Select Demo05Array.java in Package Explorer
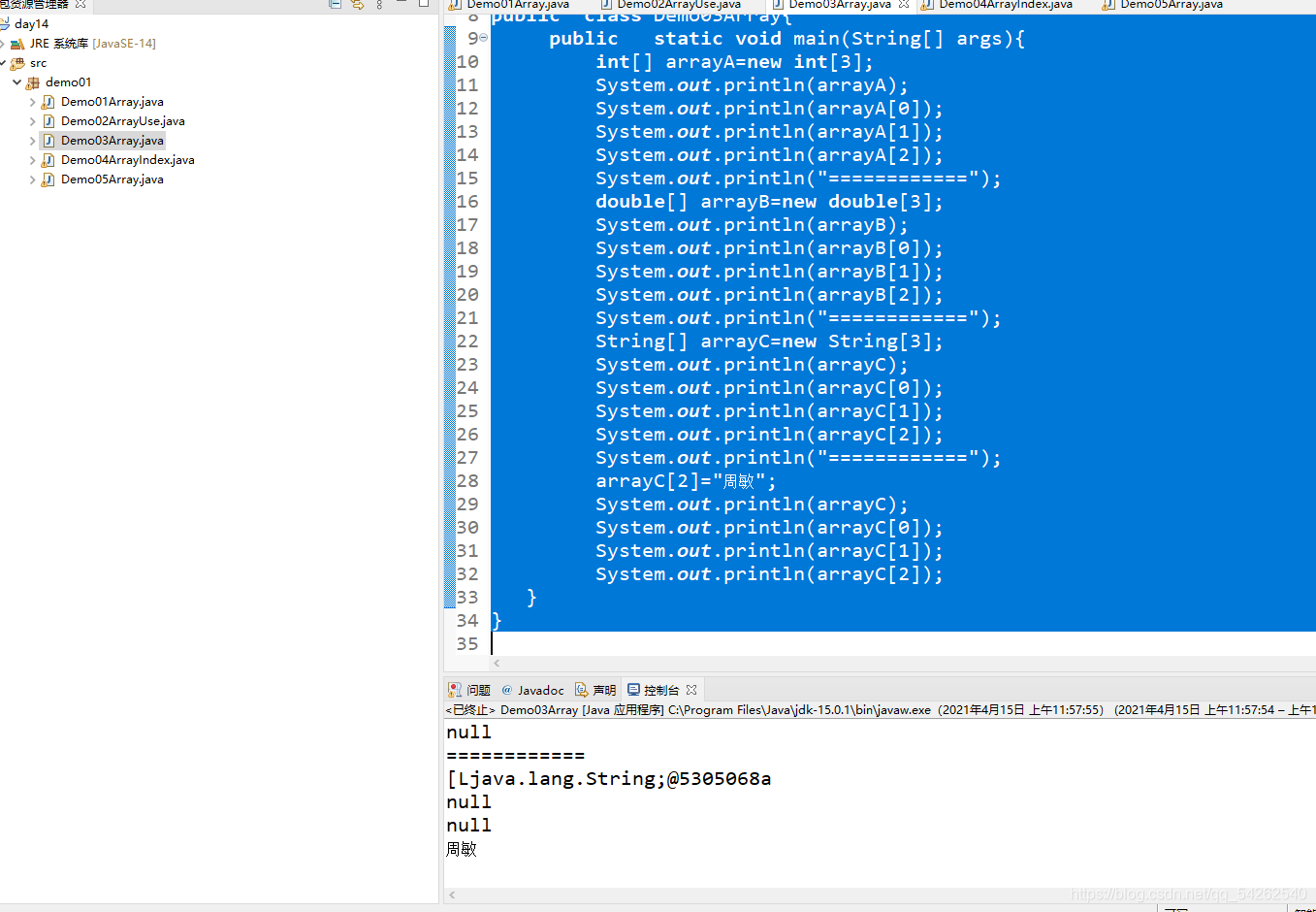The image size is (1316, 912). 112,179
